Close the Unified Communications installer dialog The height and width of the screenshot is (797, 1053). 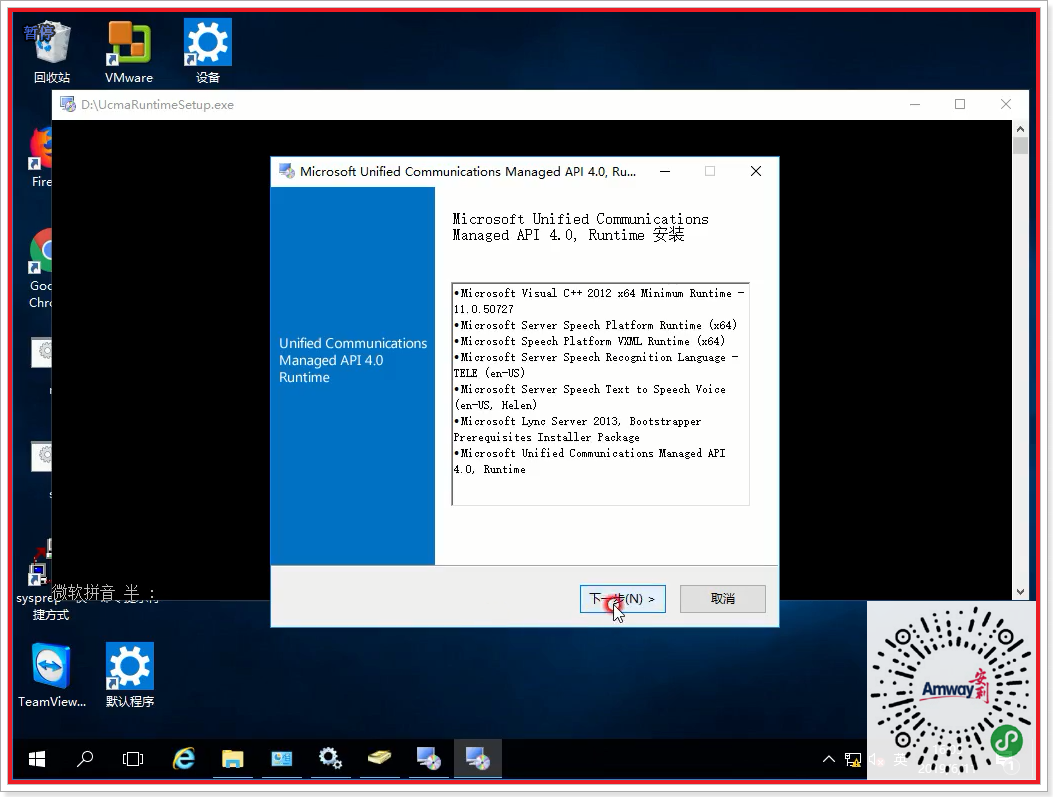(x=756, y=171)
